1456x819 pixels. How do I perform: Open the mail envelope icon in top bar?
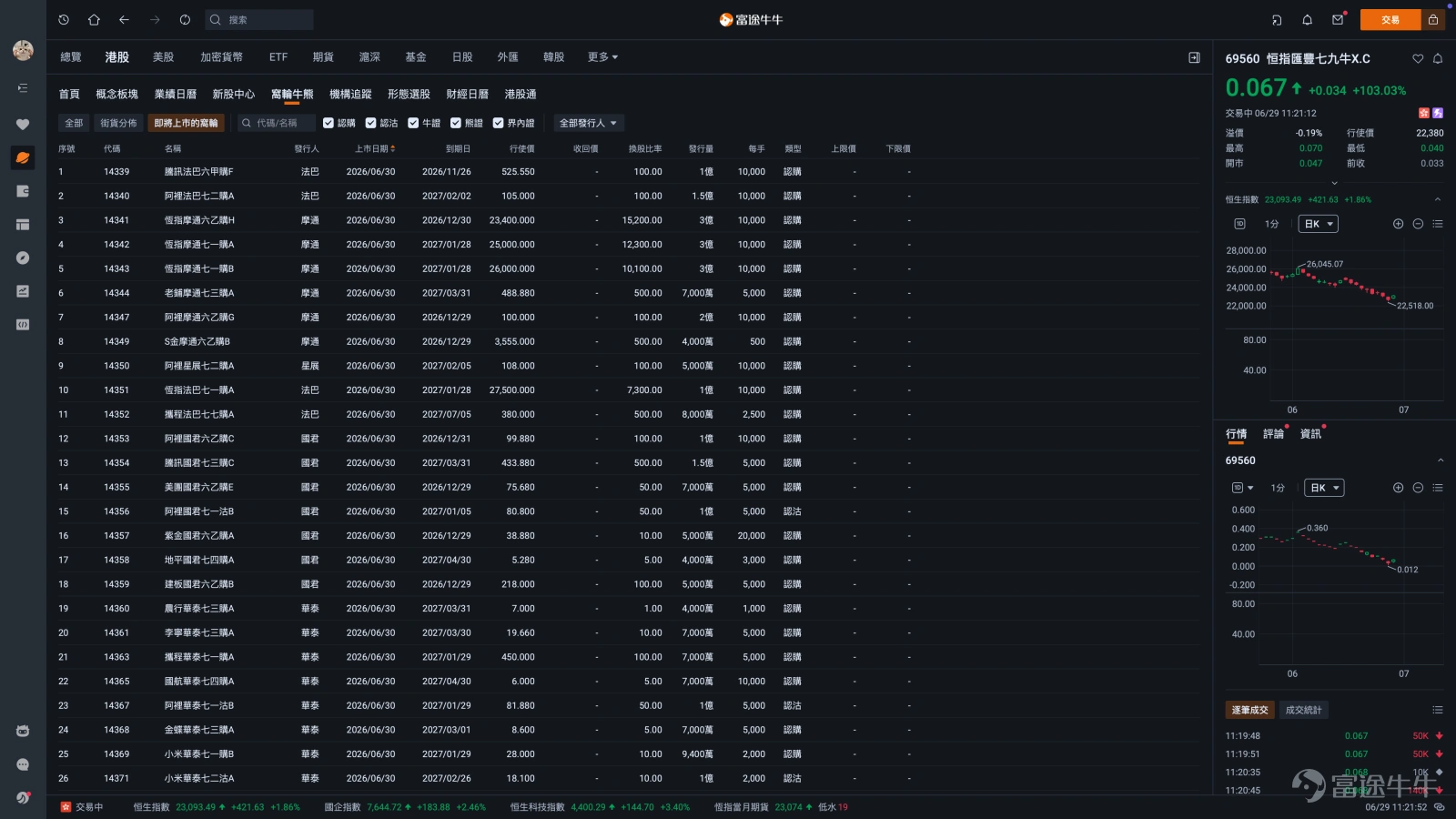click(1338, 19)
